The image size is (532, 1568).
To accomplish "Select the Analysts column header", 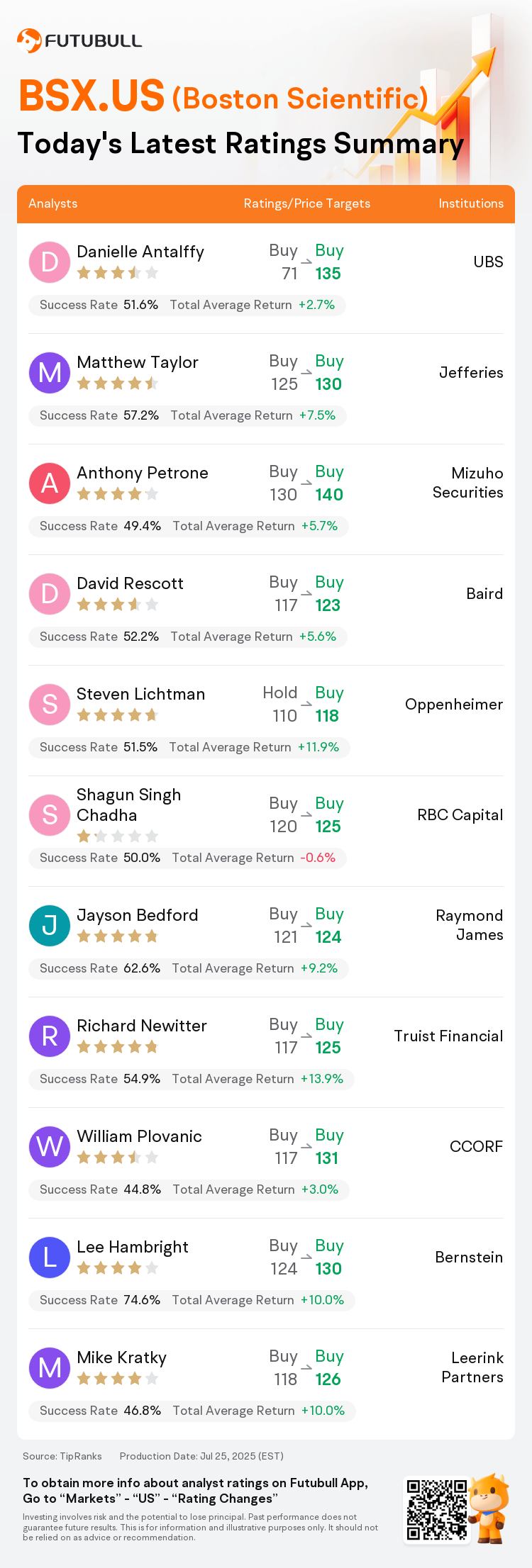I will click(53, 203).
